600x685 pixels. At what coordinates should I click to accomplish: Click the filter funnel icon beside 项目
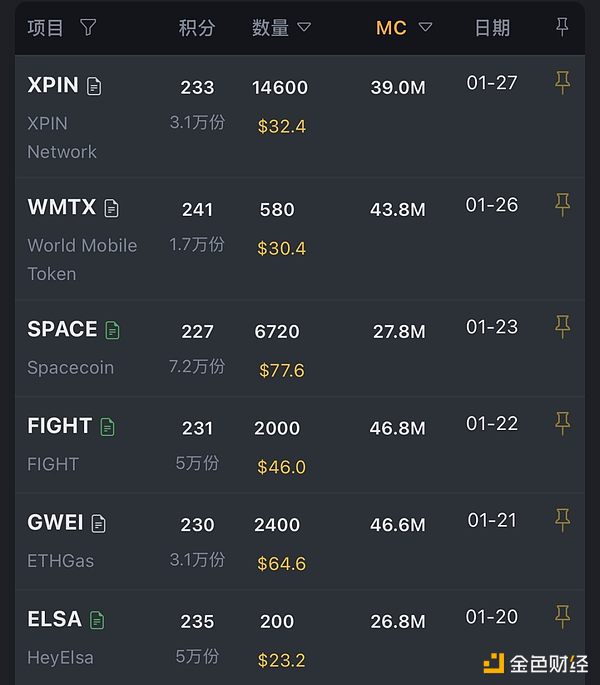coord(88,28)
